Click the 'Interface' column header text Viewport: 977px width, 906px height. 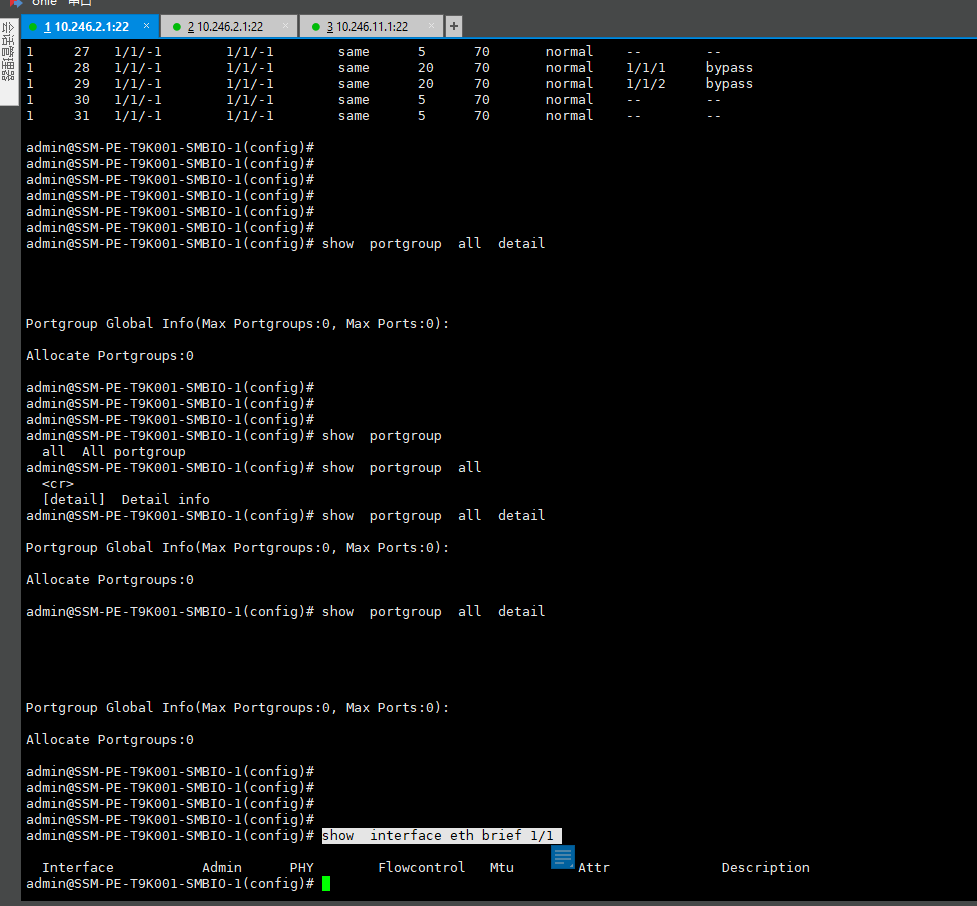pos(78,868)
